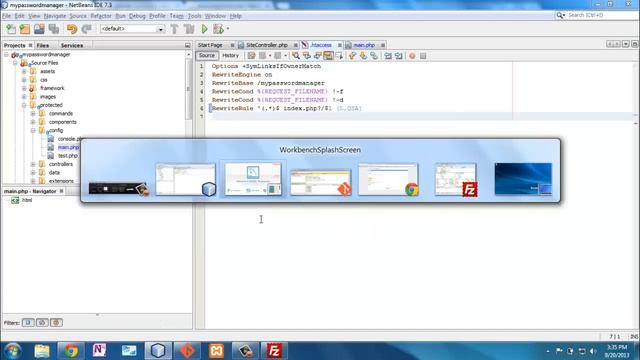
Task: Expand the assets folder
Action: (24, 71)
